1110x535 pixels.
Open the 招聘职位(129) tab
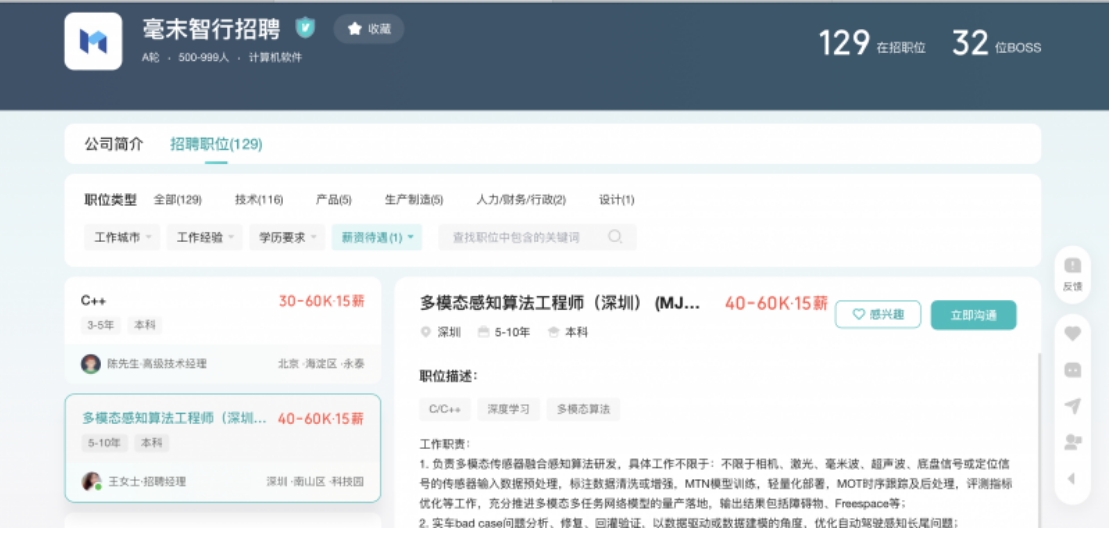click(x=216, y=144)
